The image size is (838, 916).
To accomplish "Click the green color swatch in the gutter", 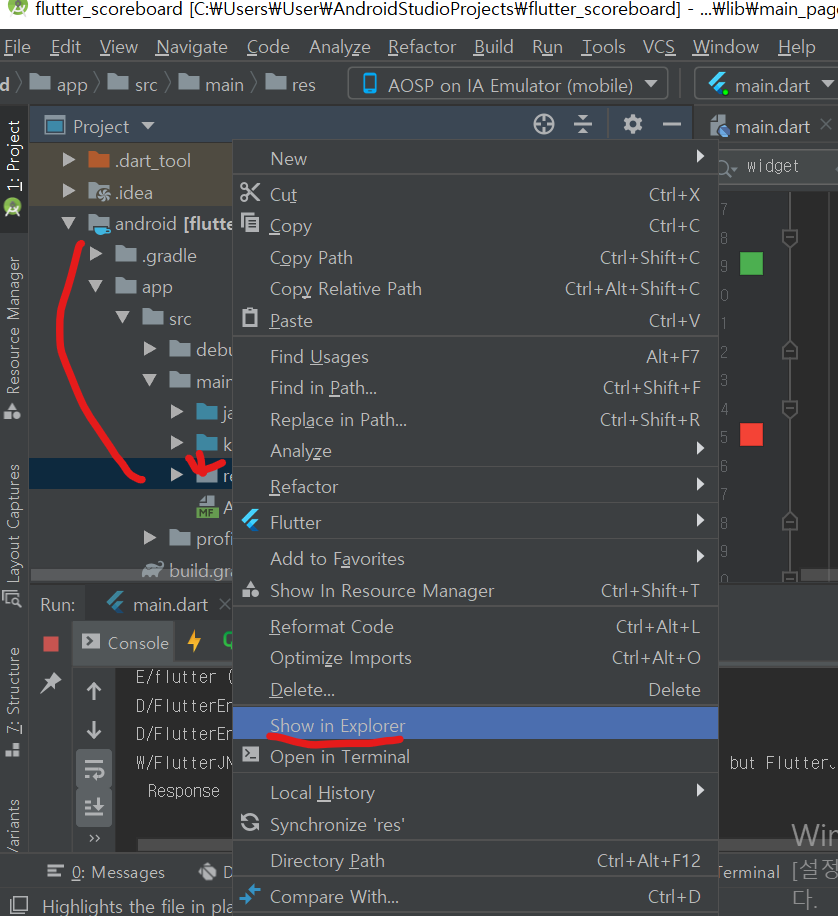I will point(751,263).
